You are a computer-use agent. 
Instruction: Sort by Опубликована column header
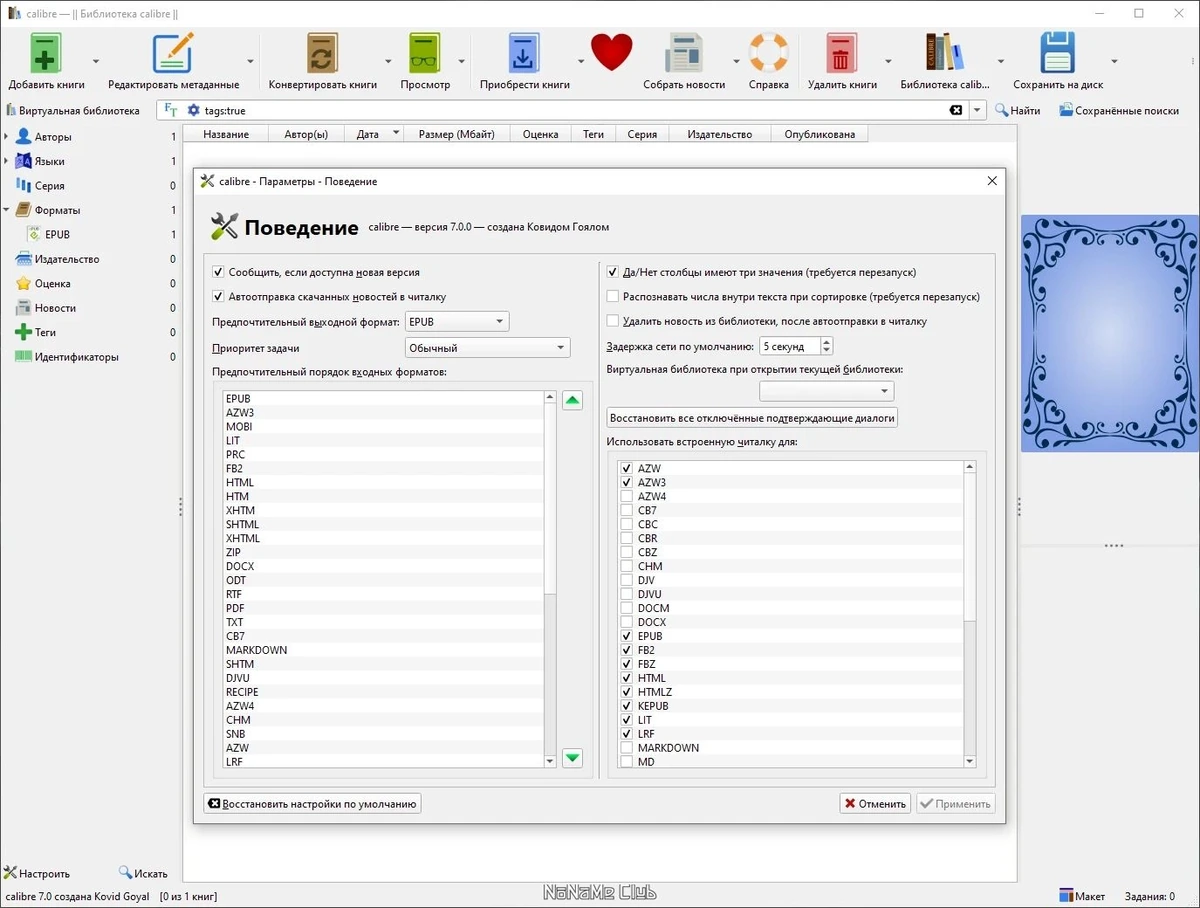(820, 134)
